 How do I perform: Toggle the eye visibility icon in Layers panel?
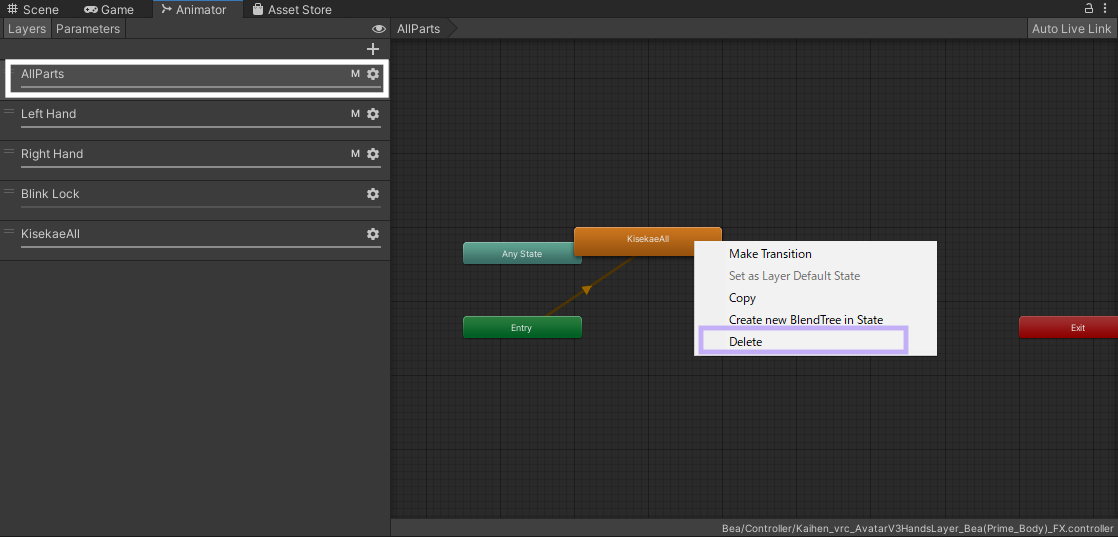[x=378, y=29]
